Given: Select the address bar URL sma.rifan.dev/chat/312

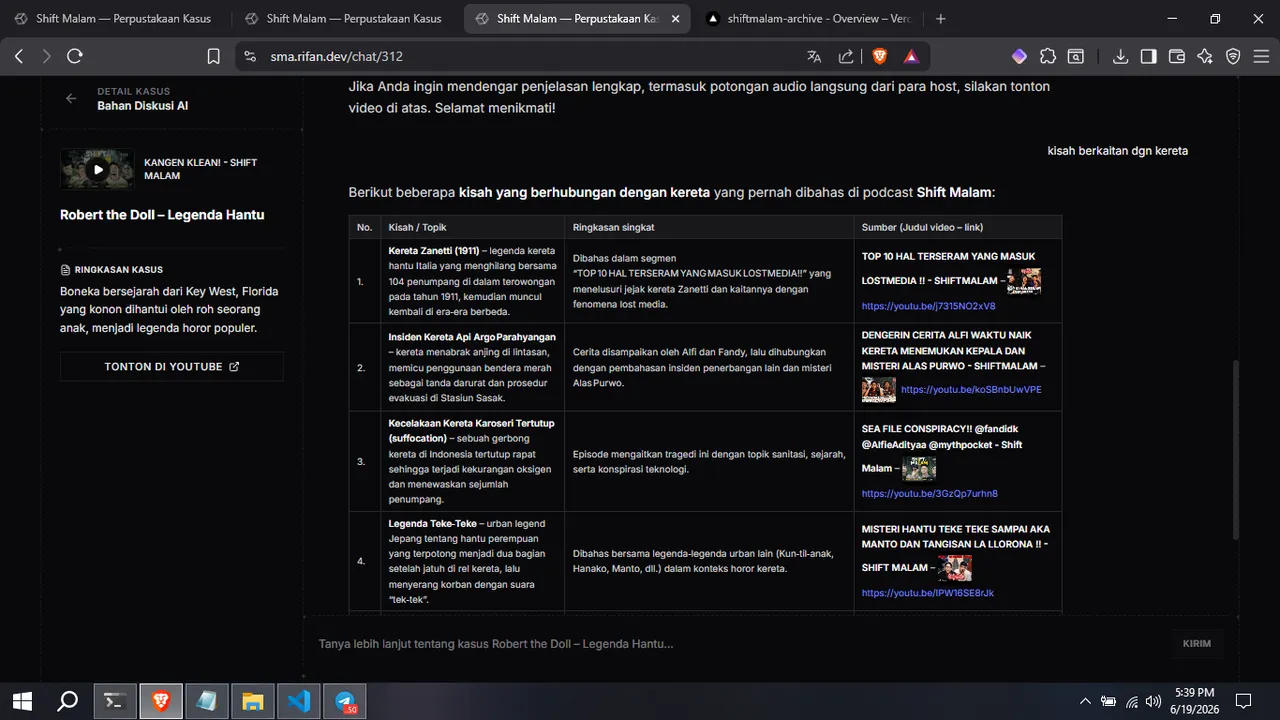Looking at the screenshot, I should [337, 57].
